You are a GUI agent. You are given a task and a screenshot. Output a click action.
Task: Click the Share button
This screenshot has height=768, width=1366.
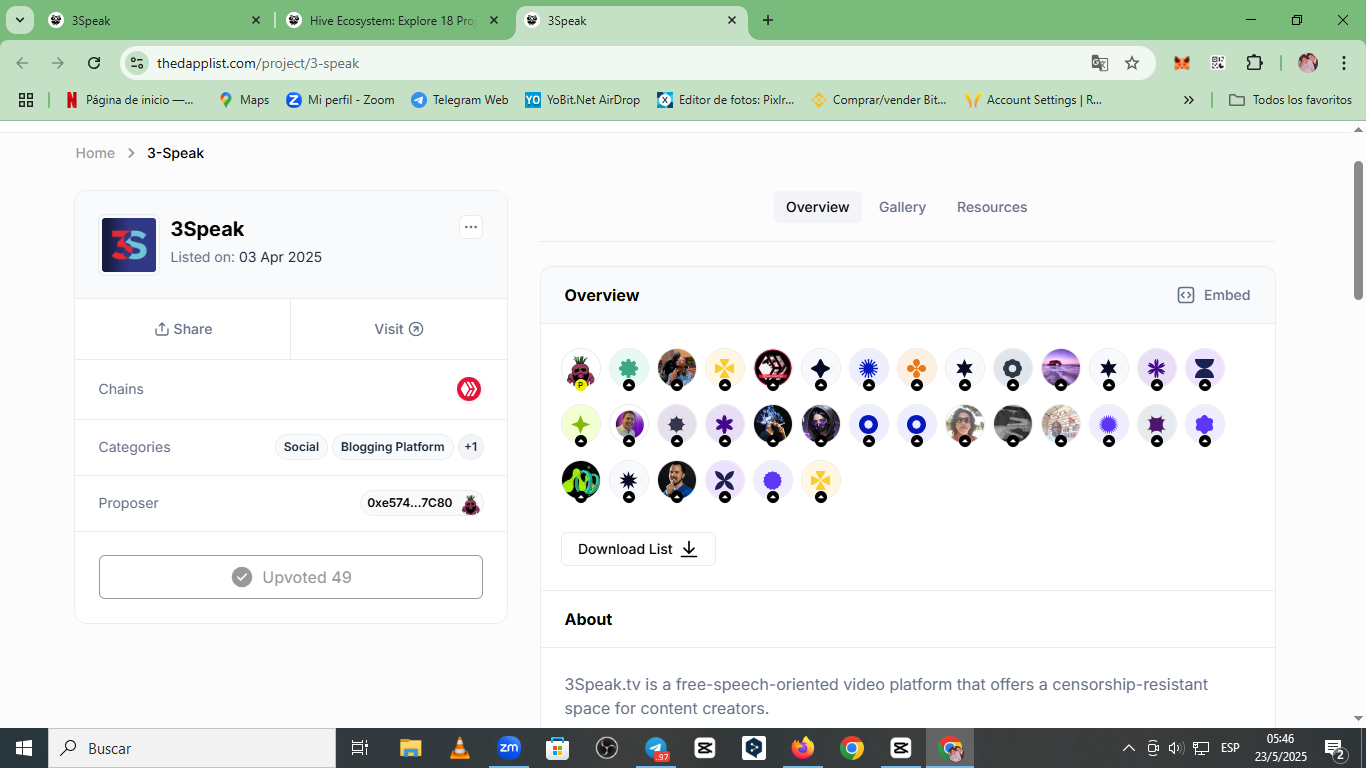tap(183, 329)
